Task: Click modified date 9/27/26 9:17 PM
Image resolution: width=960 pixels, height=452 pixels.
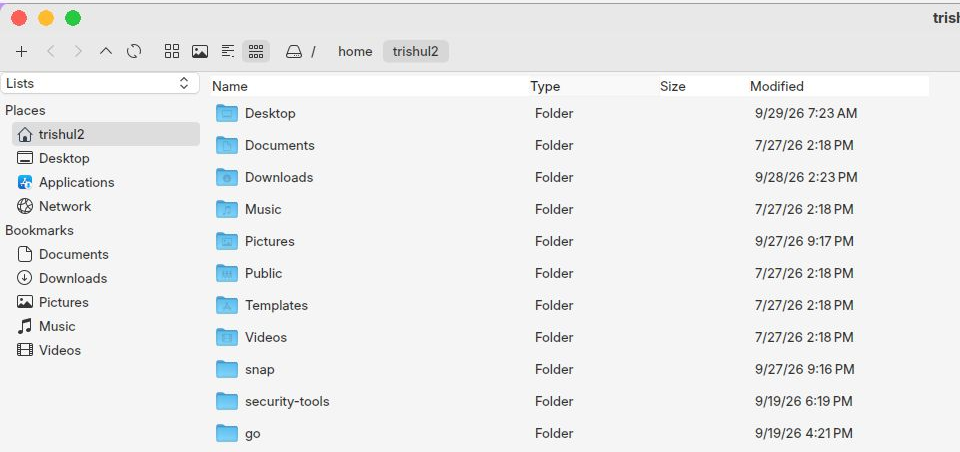Action: (804, 241)
